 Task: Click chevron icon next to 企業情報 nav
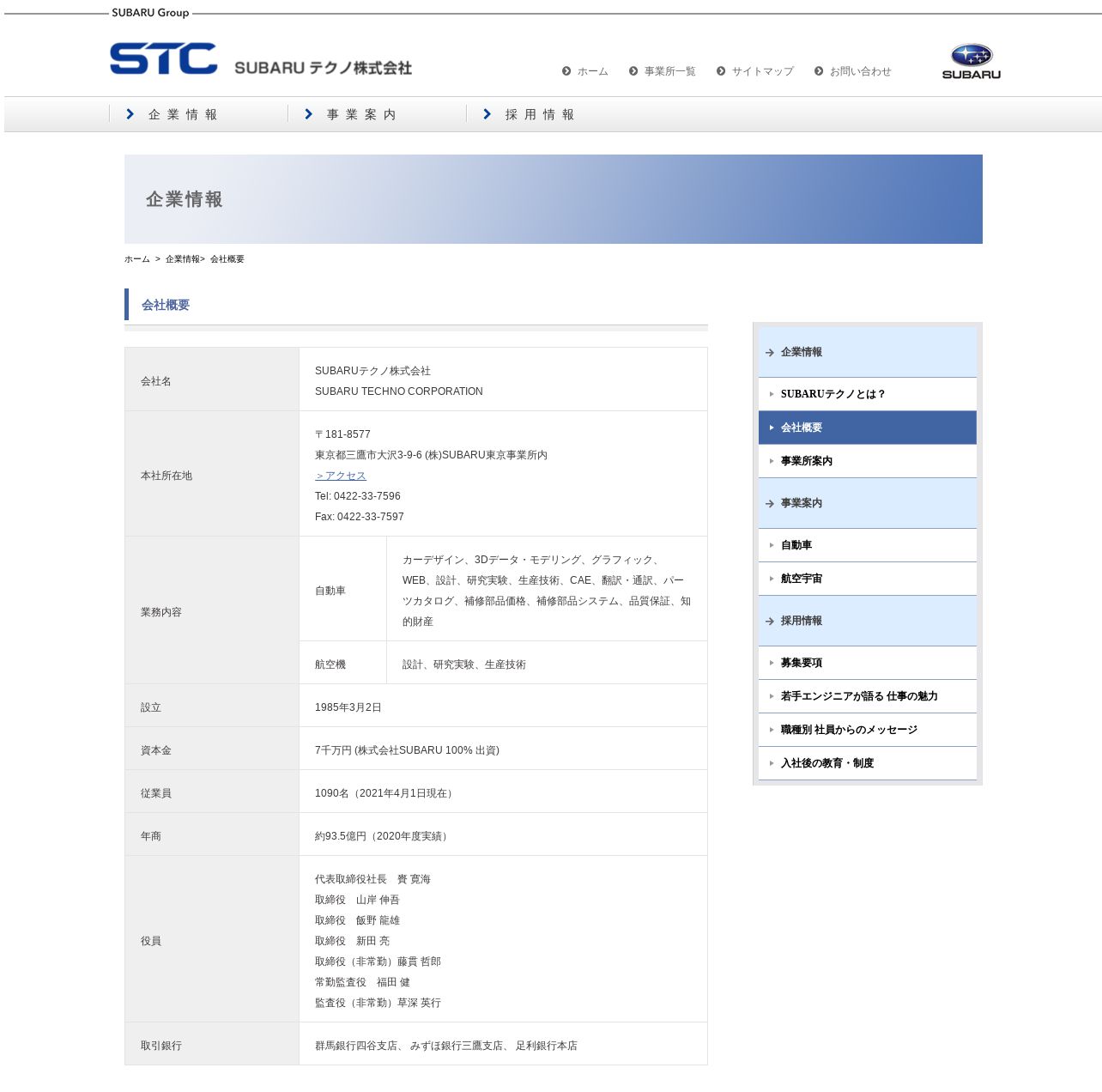(x=130, y=114)
